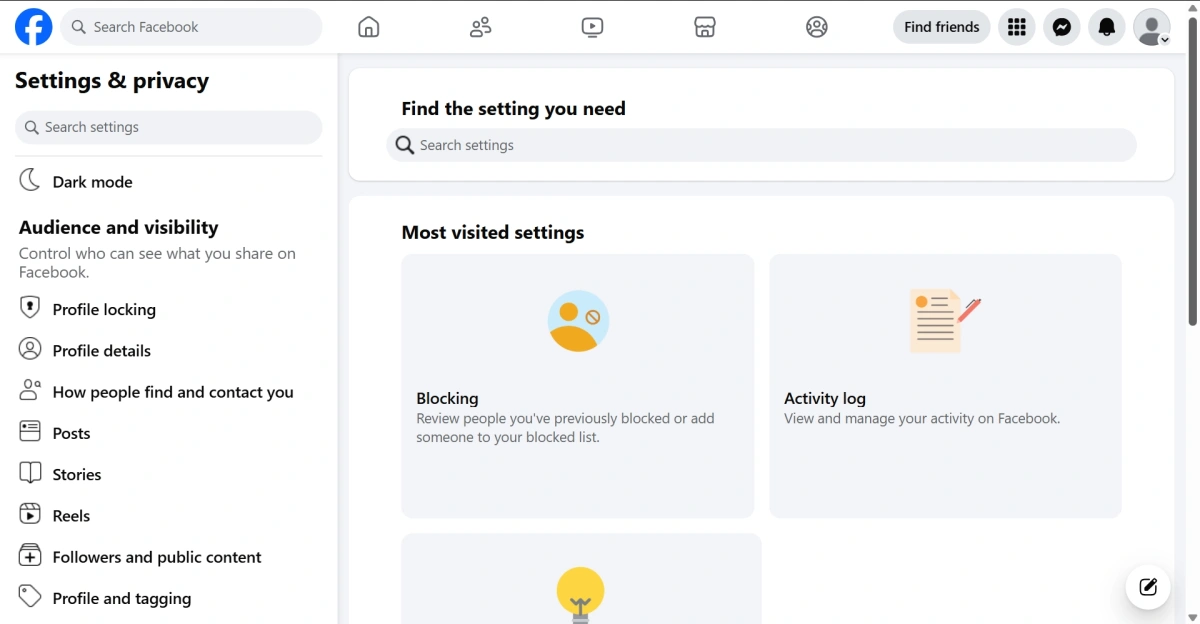The image size is (1200, 624).
Task: Click the Profile and tagging tag icon
Action: 31,597
